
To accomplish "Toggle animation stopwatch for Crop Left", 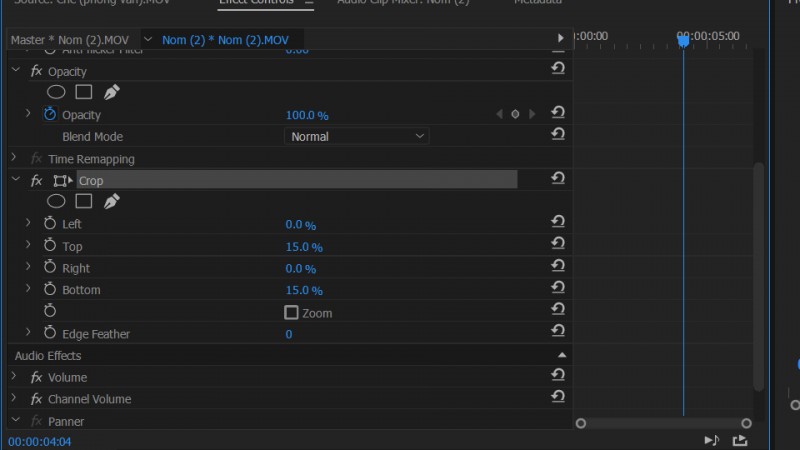I will 49,223.
